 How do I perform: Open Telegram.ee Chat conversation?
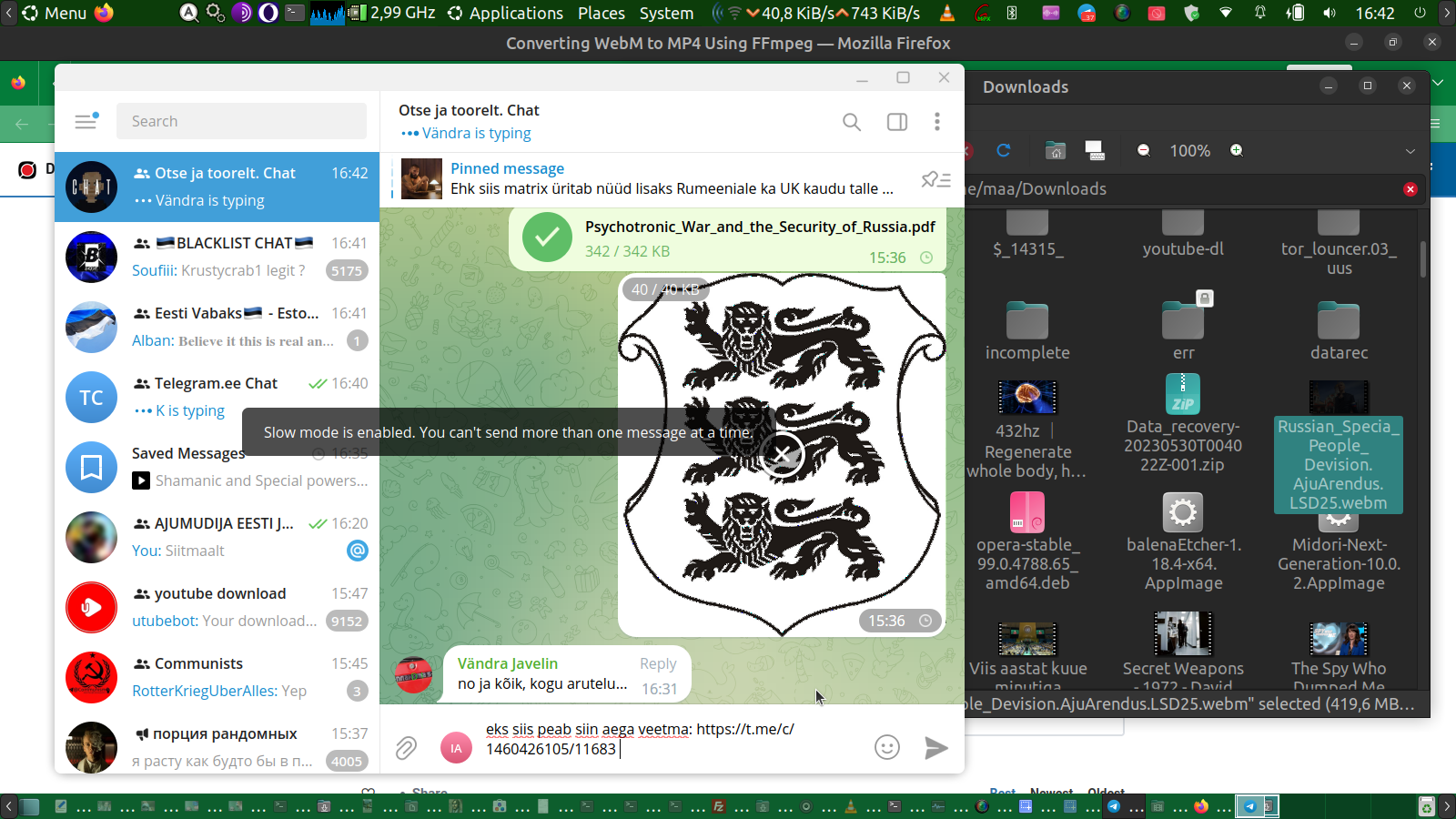click(x=217, y=397)
